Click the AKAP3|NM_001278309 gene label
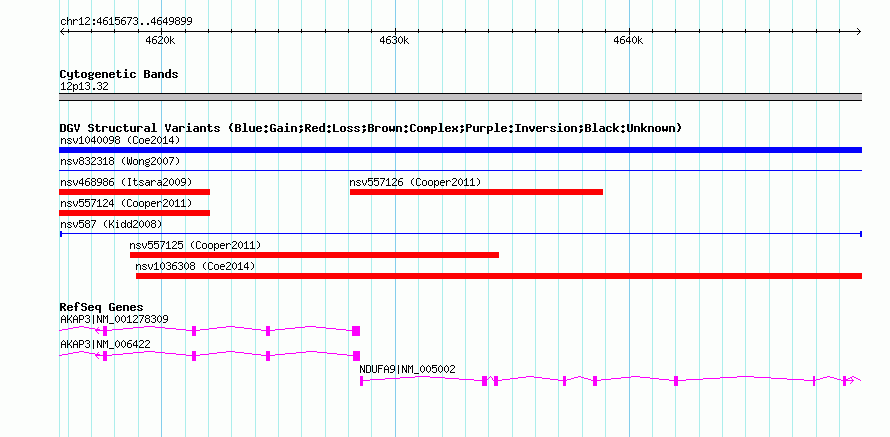This screenshot has width=890, height=437. pyautogui.click(x=114, y=320)
